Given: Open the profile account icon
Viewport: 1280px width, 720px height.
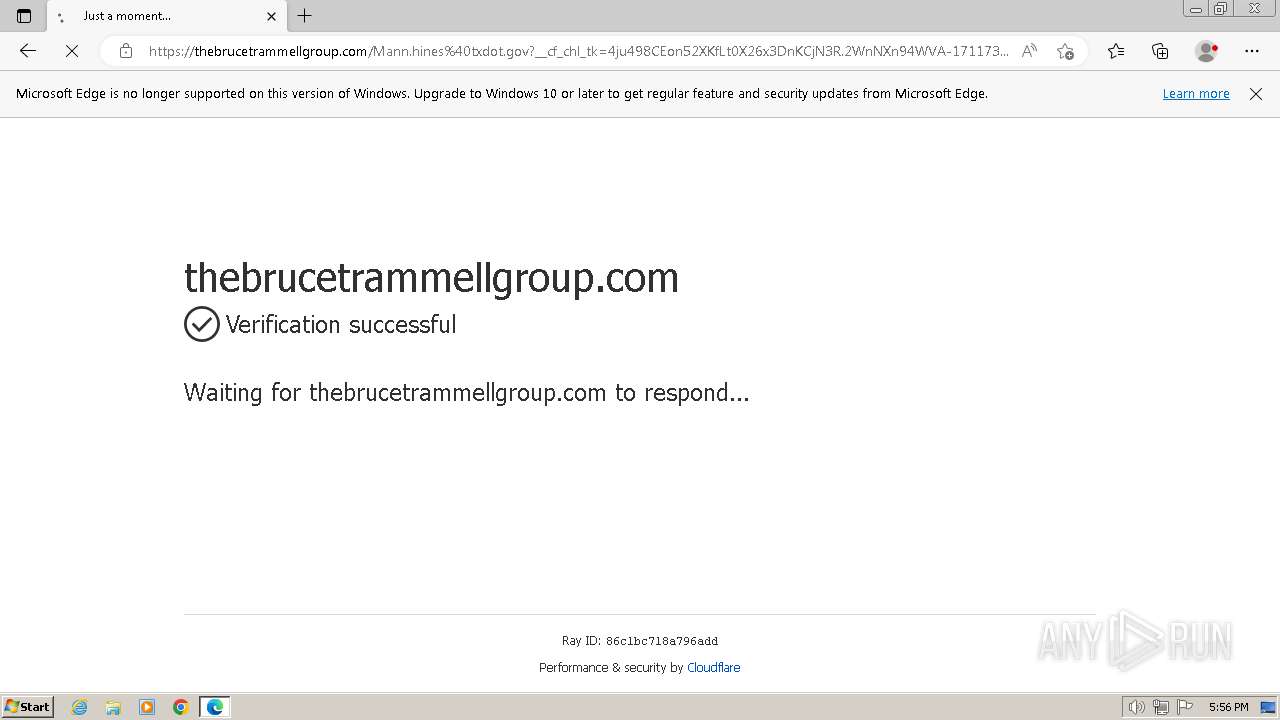Looking at the screenshot, I should (x=1207, y=51).
